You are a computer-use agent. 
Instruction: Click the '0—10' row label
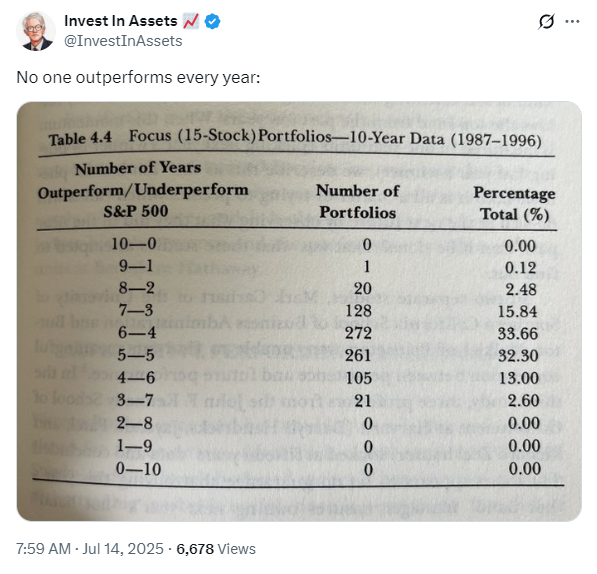(138, 469)
